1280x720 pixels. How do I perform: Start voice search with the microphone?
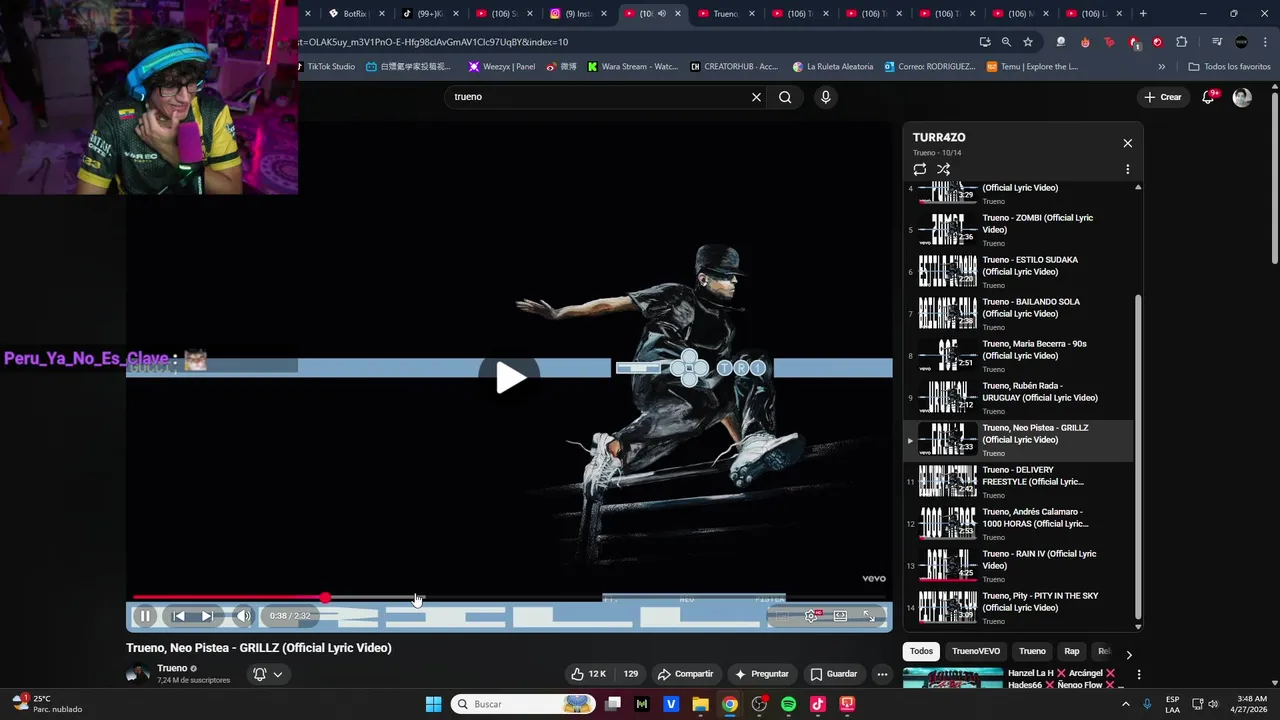coord(825,97)
